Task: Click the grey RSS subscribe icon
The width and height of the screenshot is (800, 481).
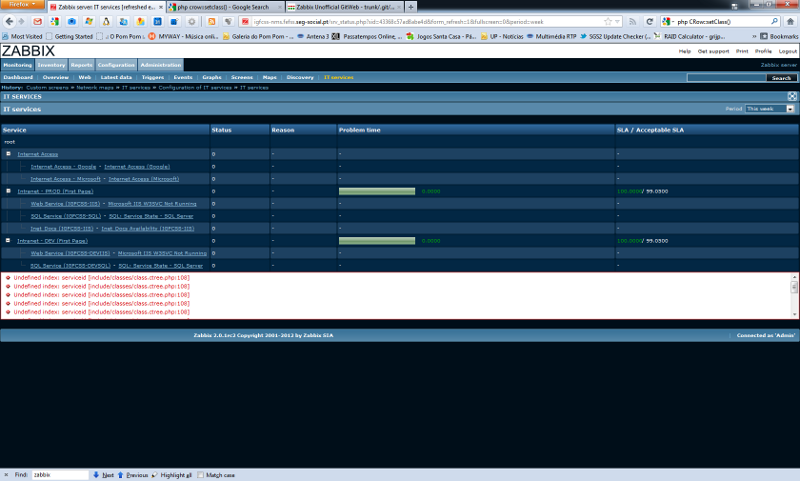Action: (x=632, y=21)
